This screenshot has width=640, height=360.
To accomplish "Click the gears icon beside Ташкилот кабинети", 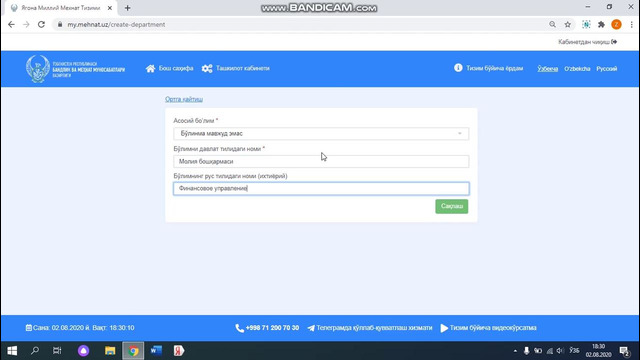I will [x=207, y=69].
